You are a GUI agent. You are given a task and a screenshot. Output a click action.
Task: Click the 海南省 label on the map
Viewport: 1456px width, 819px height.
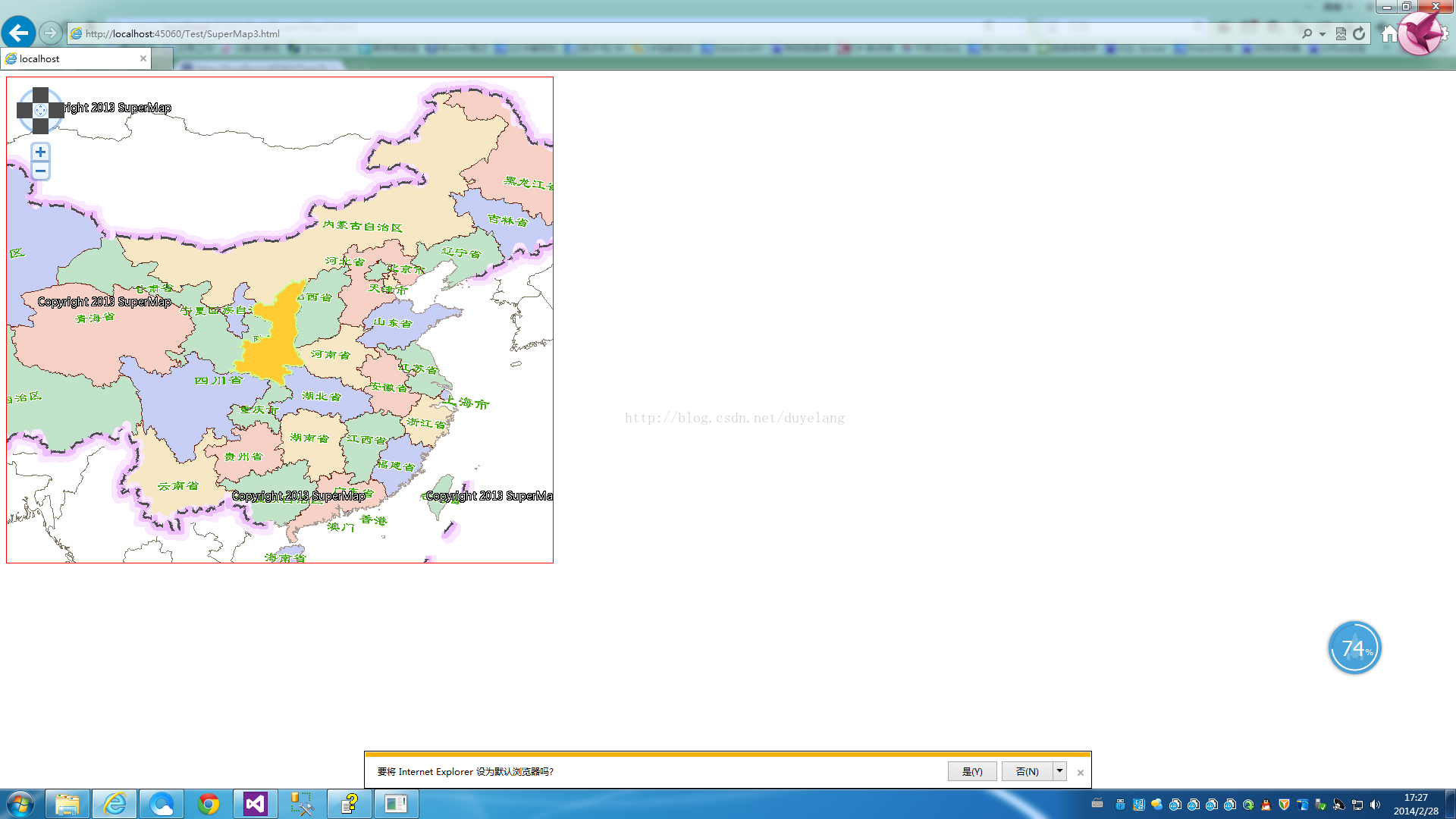point(285,557)
